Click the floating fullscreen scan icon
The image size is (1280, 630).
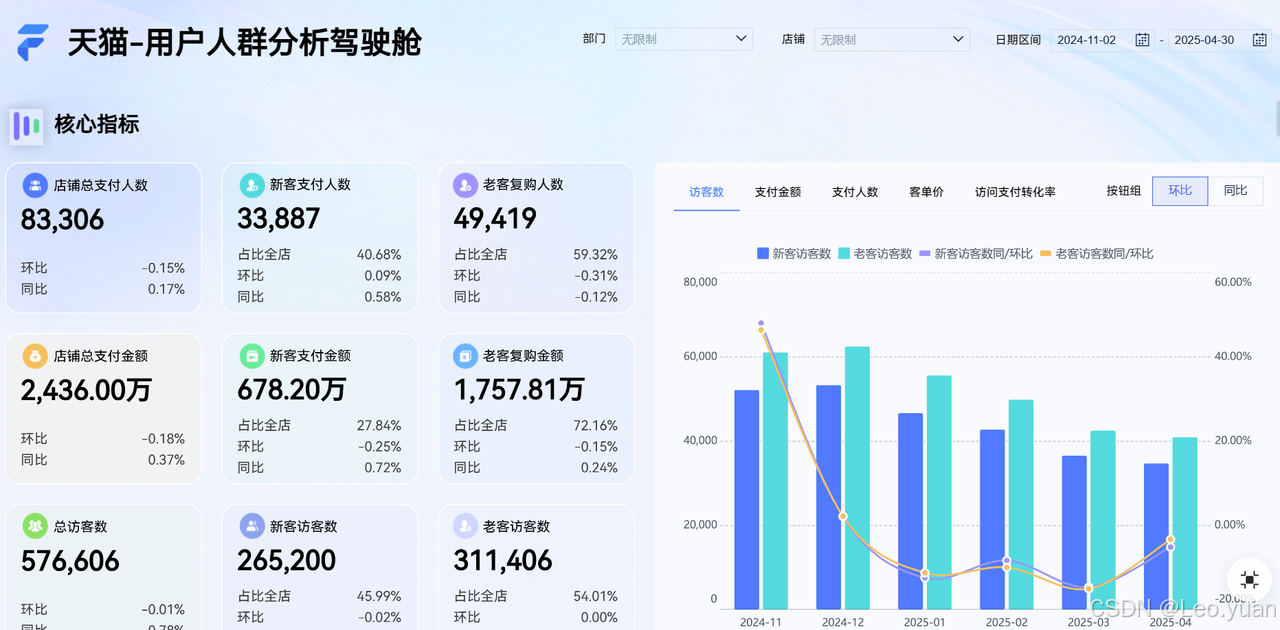pyautogui.click(x=1249, y=579)
